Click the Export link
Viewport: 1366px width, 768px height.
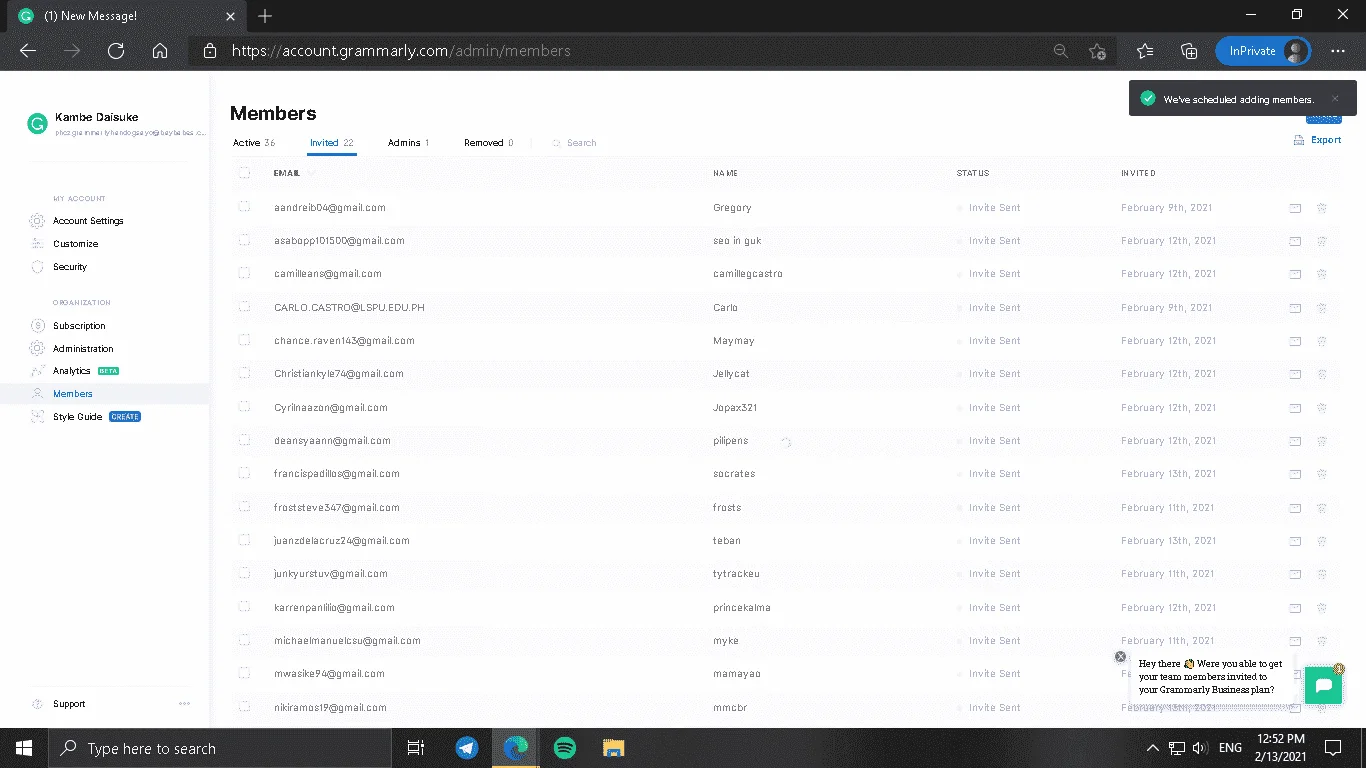point(1318,140)
